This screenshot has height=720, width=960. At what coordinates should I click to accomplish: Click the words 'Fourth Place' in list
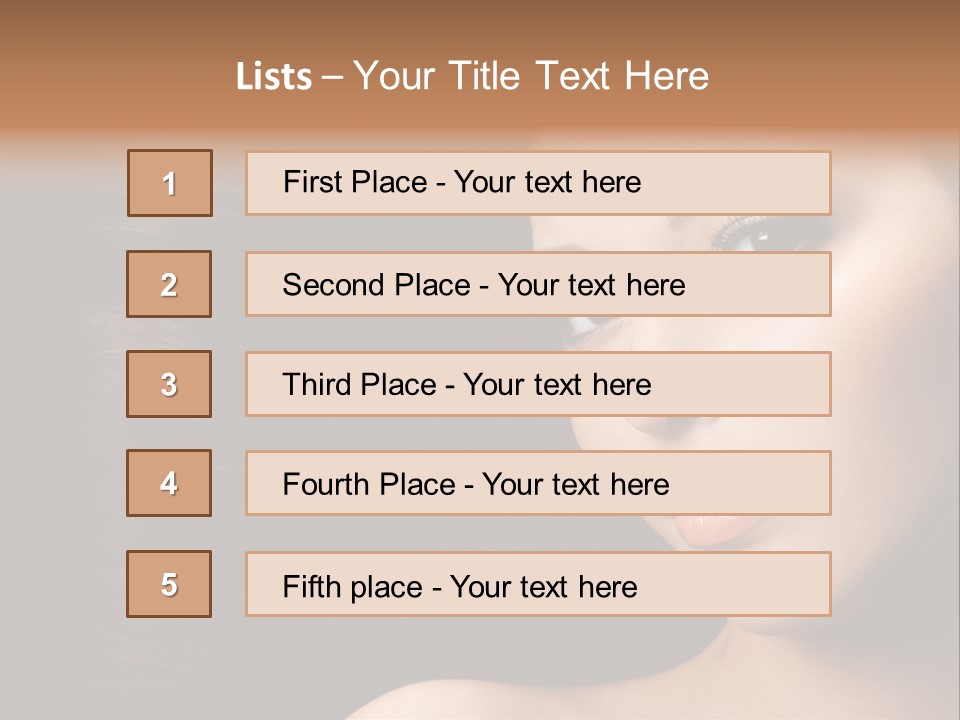[369, 484]
